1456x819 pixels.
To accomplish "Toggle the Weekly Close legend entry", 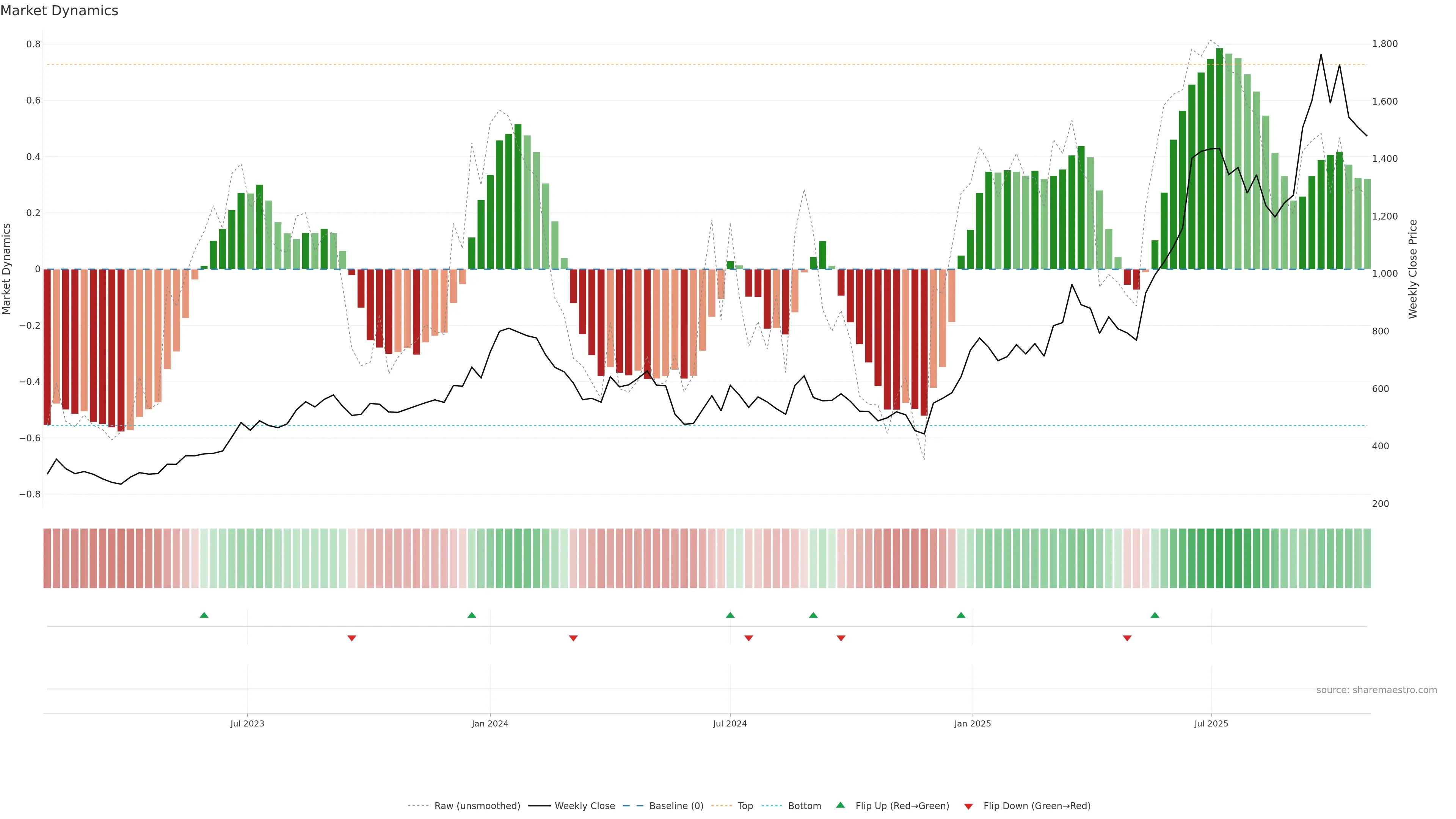I will [584, 806].
